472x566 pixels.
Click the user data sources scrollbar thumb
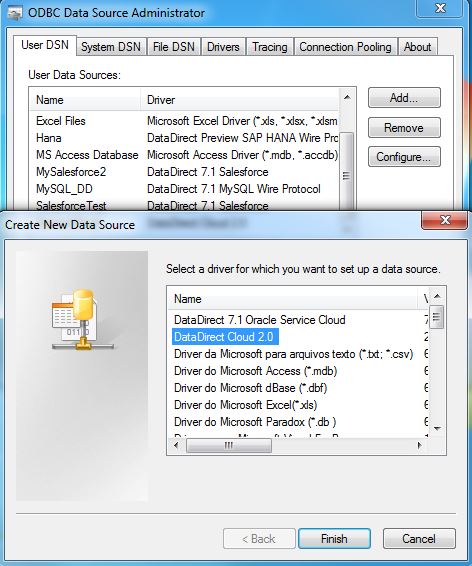[x=347, y=170]
